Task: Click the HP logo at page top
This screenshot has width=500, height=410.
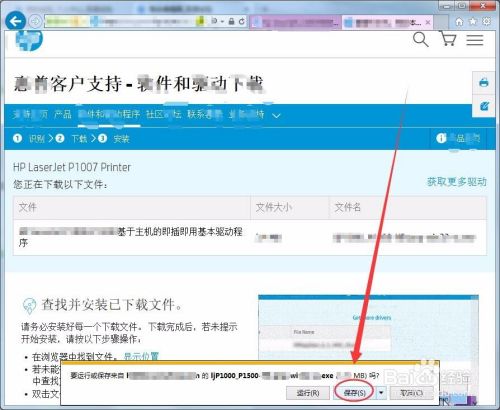Action: (29, 41)
